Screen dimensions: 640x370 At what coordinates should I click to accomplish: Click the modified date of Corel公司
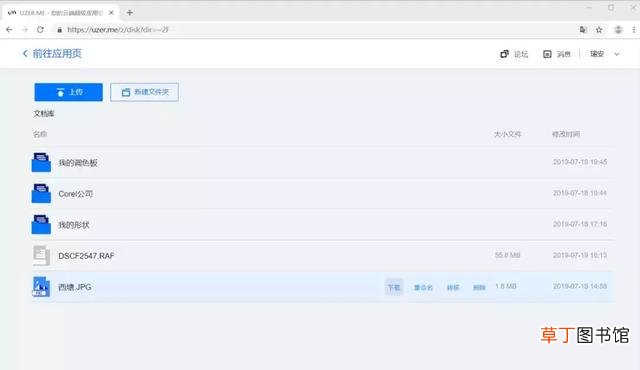pyautogui.click(x=580, y=193)
